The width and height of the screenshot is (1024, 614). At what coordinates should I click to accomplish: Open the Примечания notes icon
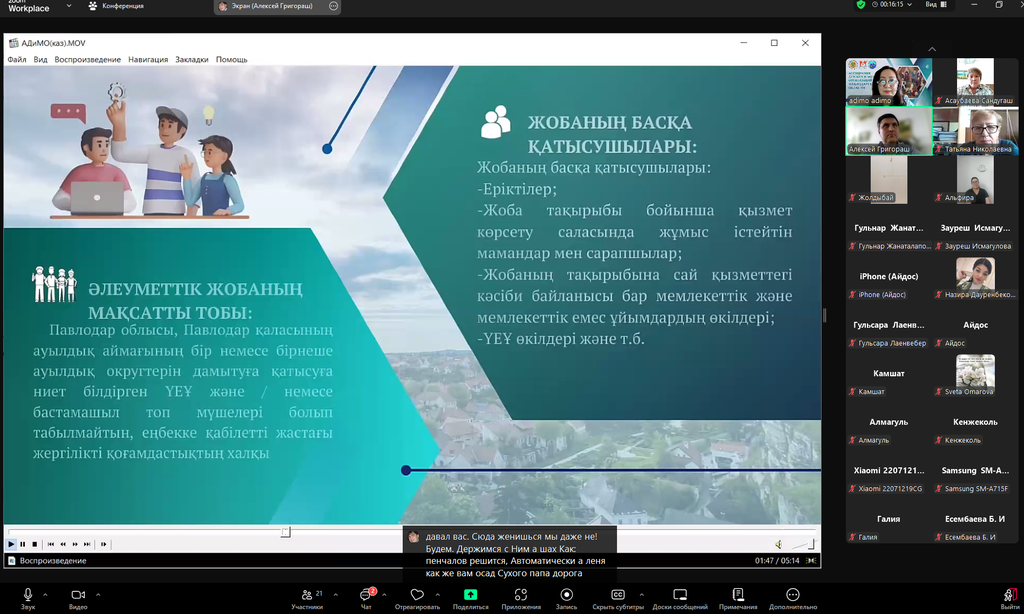pos(738,596)
